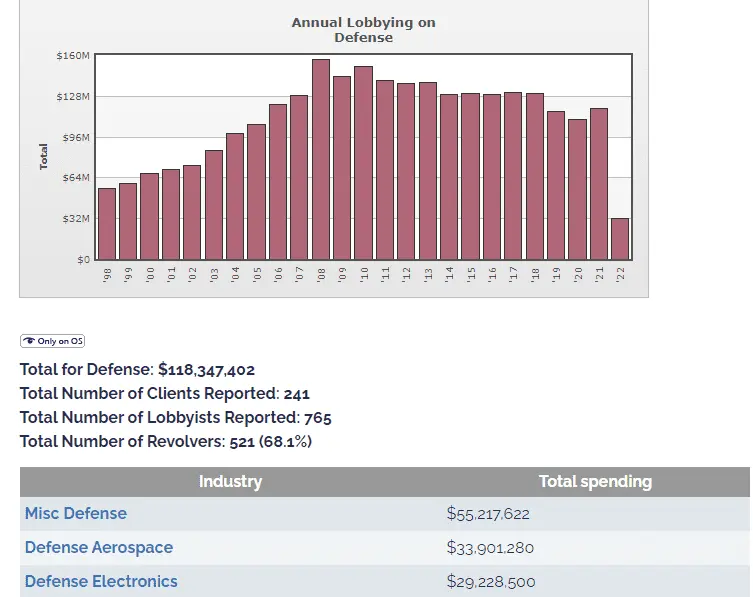The width and height of the screenshot is (753, 597).
Task: Select the '10 bar in the lobbying chart
Action: click(x=363, y=163)
